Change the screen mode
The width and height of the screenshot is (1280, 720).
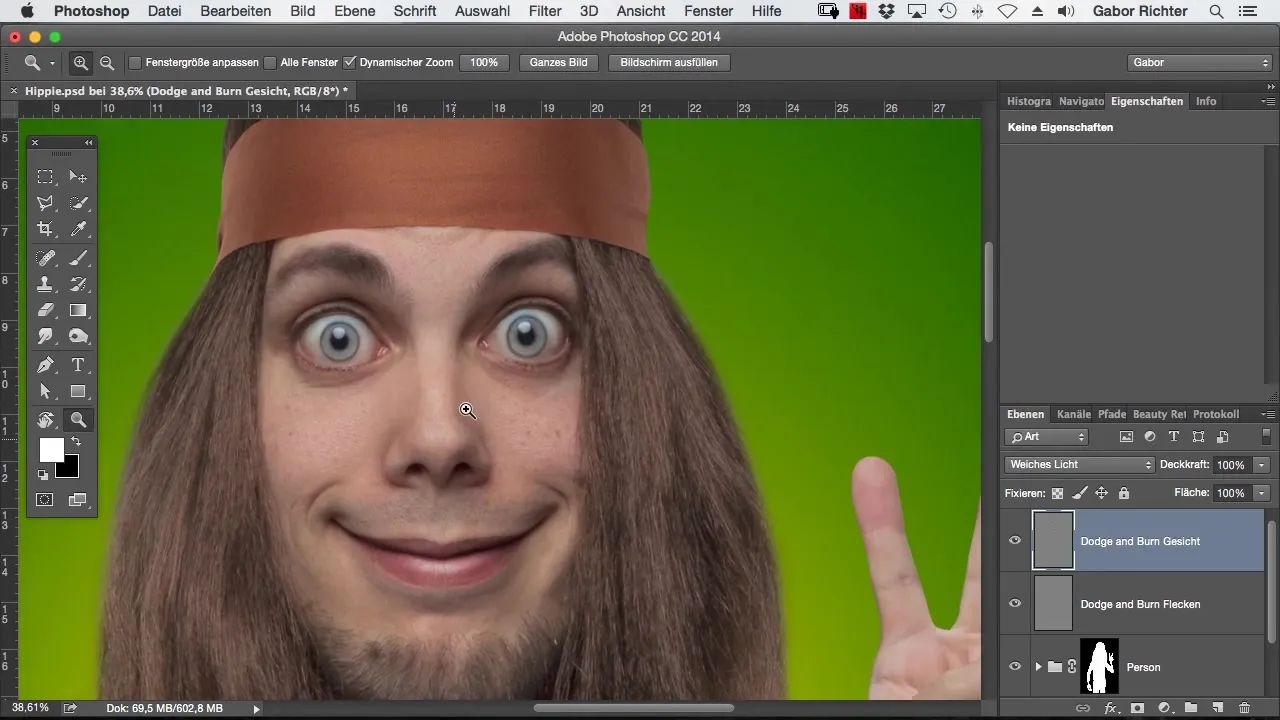point(78,499)
